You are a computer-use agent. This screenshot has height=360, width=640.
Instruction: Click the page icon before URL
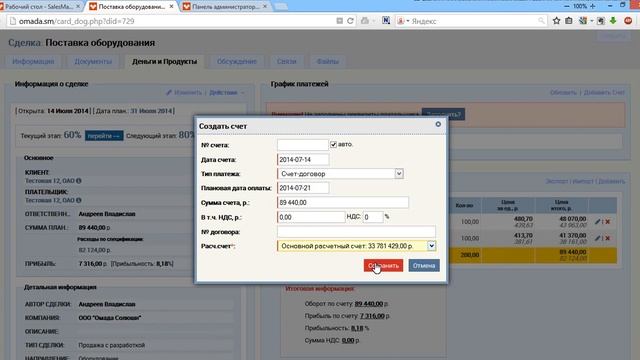click(13, 21)
